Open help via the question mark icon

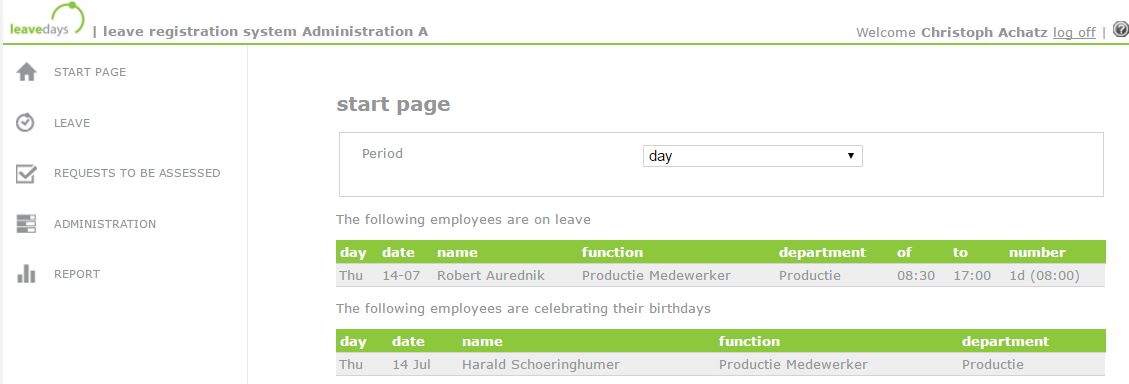[1120, 29]
